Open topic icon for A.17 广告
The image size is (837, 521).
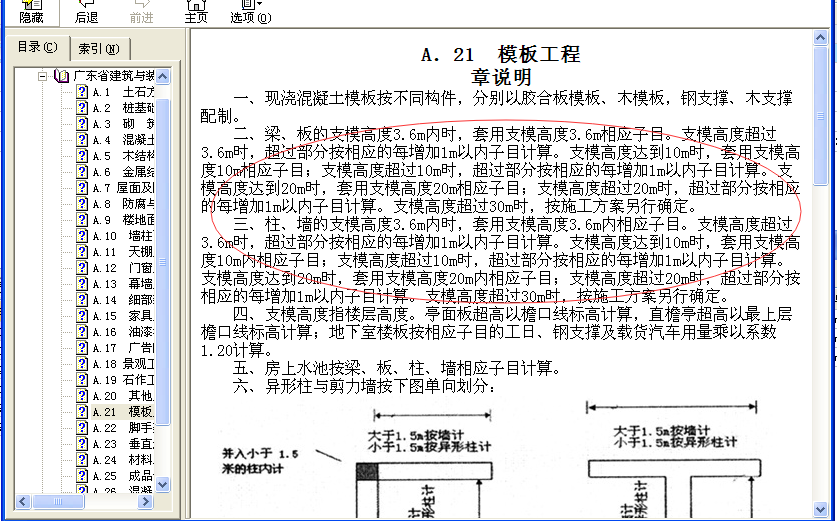click(82, 348)
